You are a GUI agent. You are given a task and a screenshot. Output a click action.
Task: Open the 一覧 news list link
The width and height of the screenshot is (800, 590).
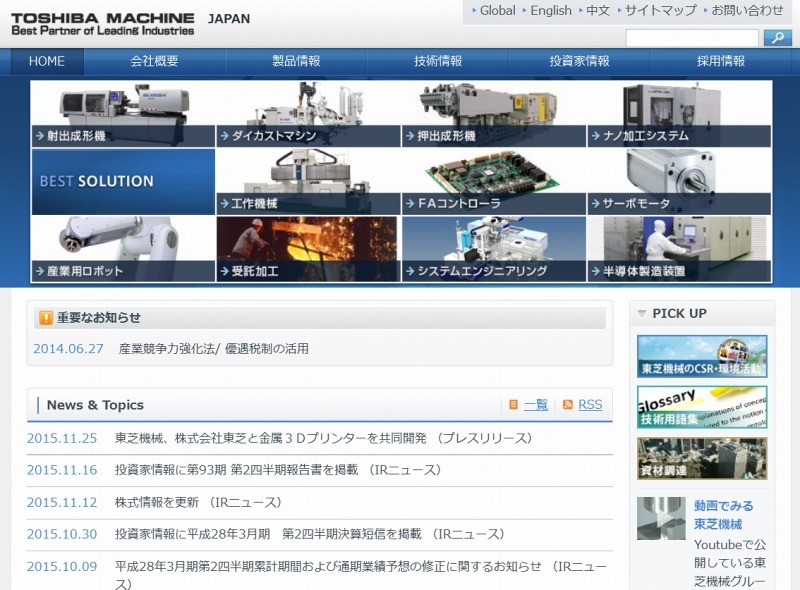pos(536,405)
